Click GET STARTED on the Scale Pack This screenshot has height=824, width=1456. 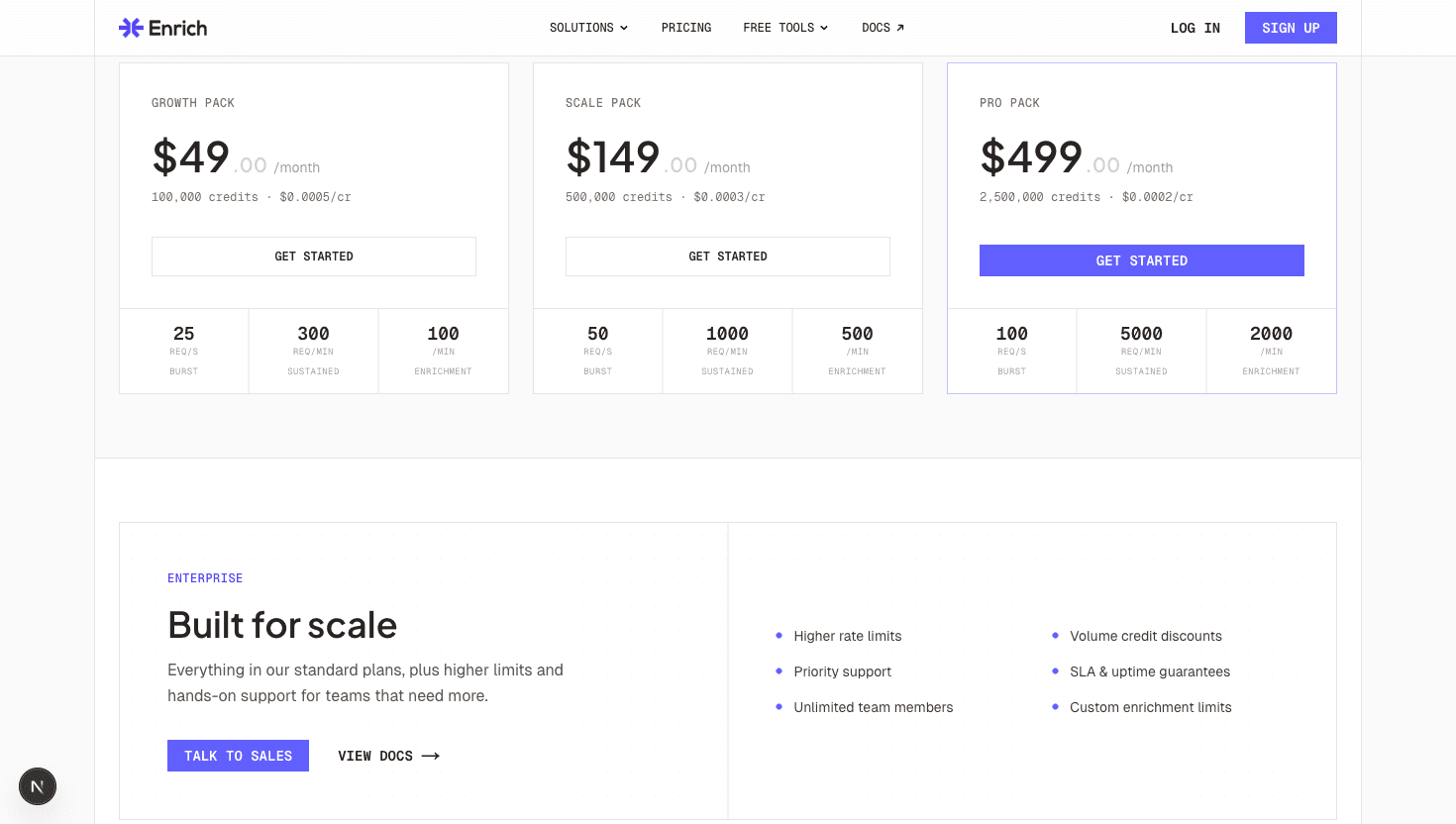click(727, 256)
